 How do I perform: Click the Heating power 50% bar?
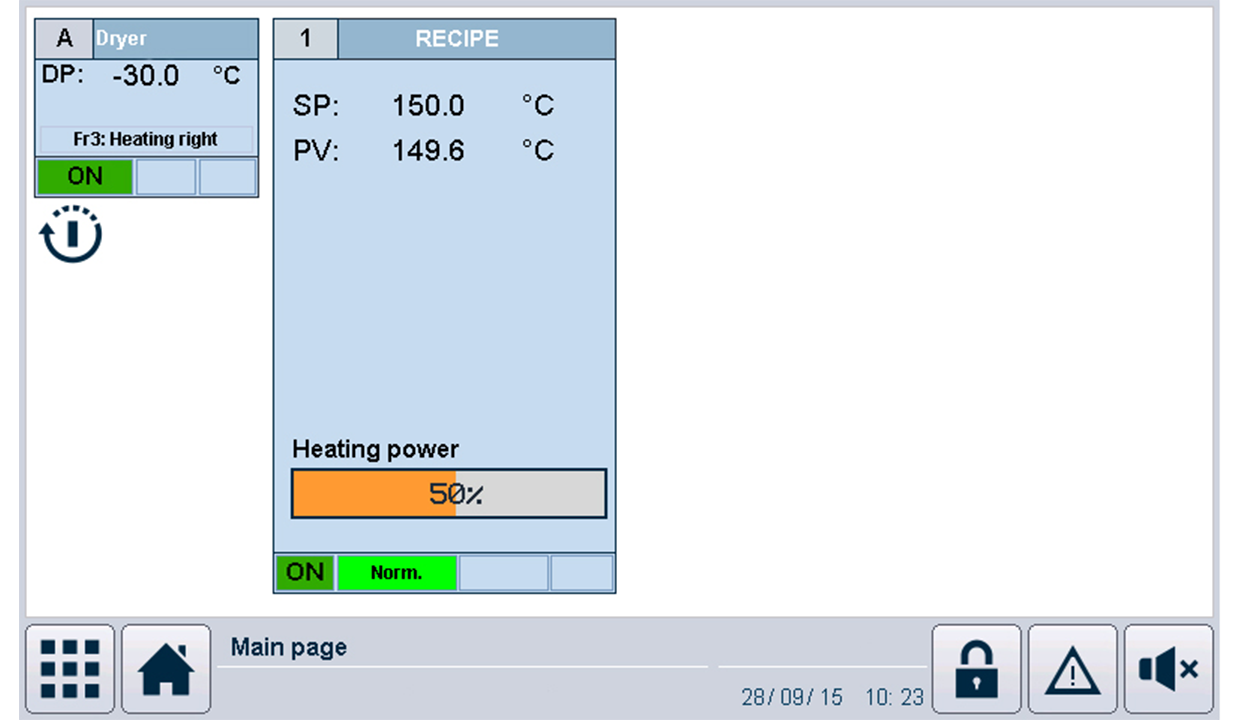point(449,494)
